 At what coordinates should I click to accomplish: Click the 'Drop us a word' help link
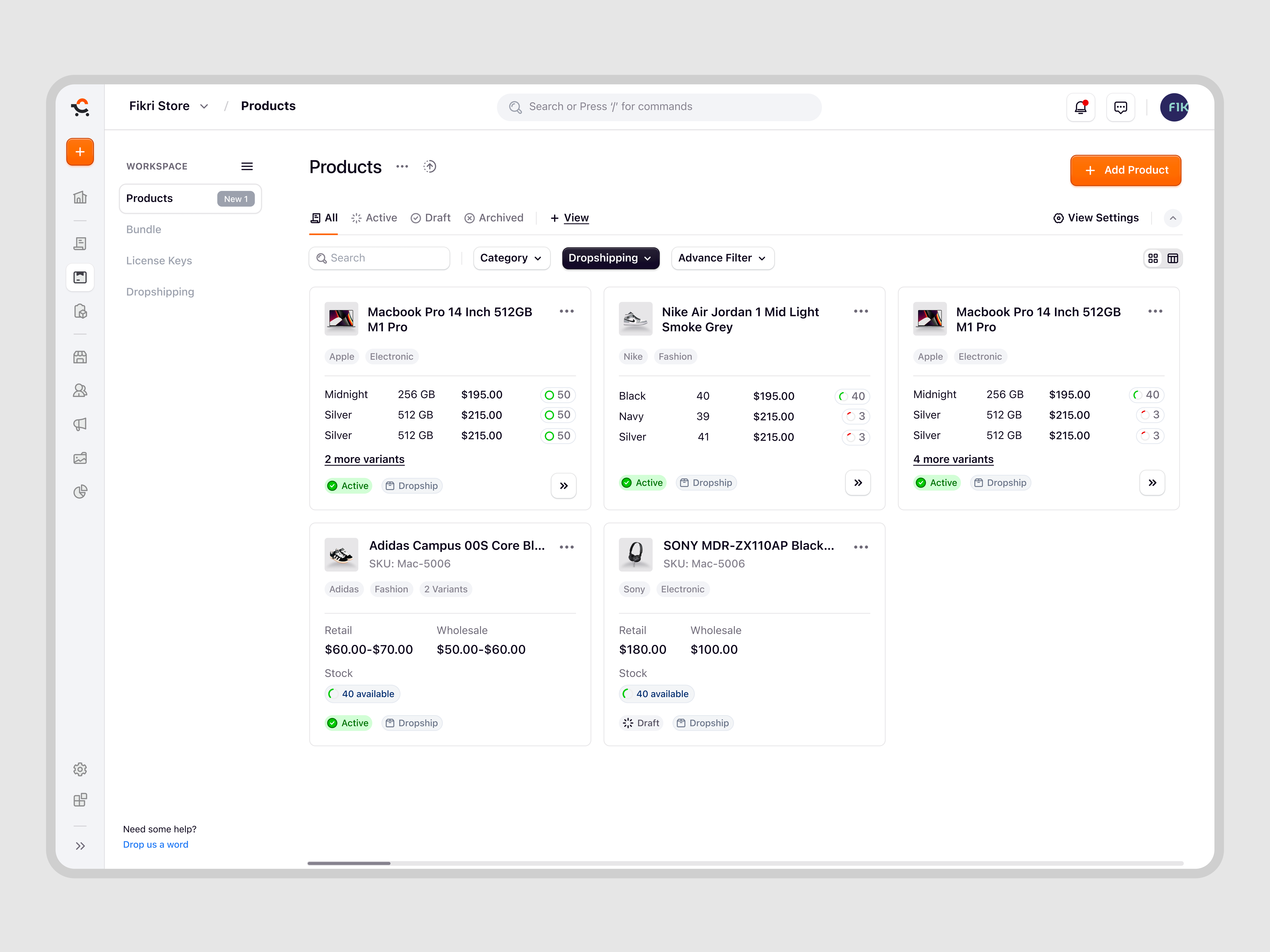pos(156,844)
